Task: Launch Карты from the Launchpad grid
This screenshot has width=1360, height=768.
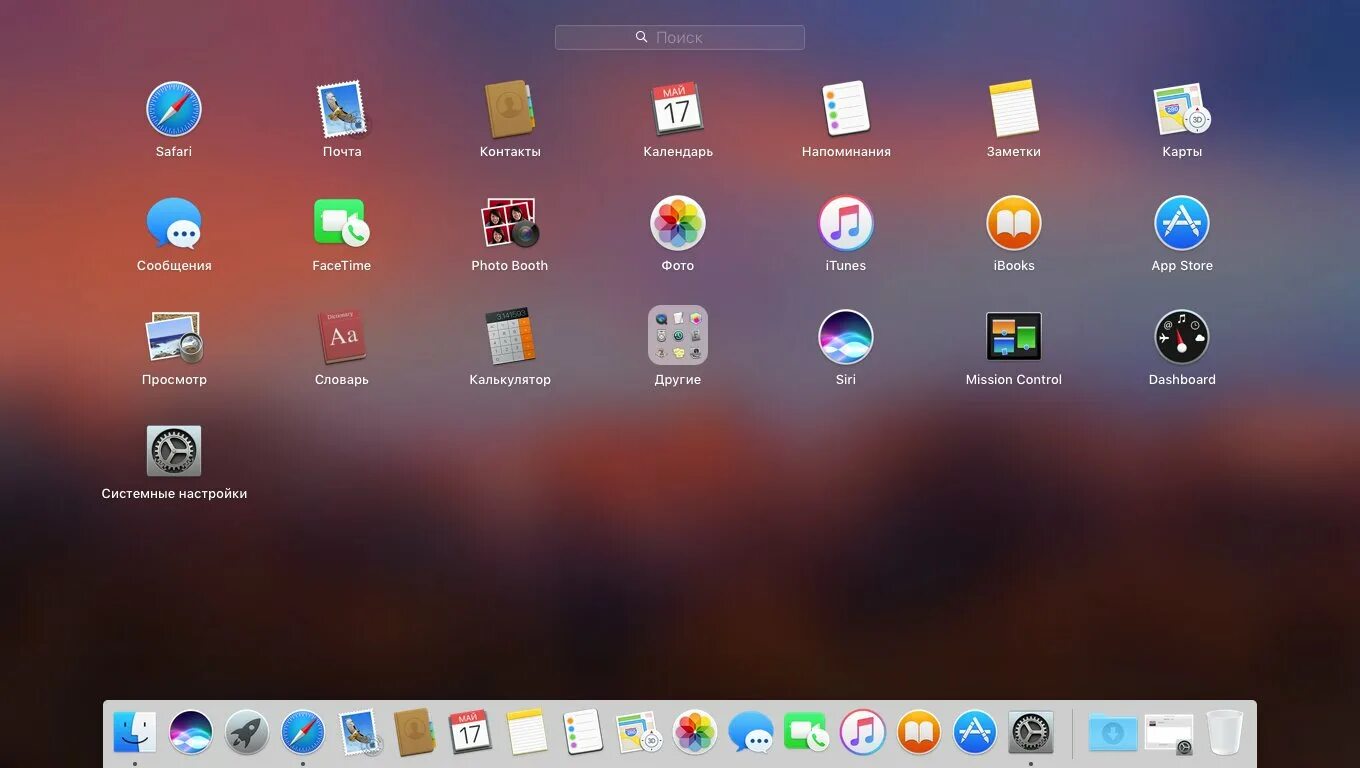Action: click(1182, 110)
